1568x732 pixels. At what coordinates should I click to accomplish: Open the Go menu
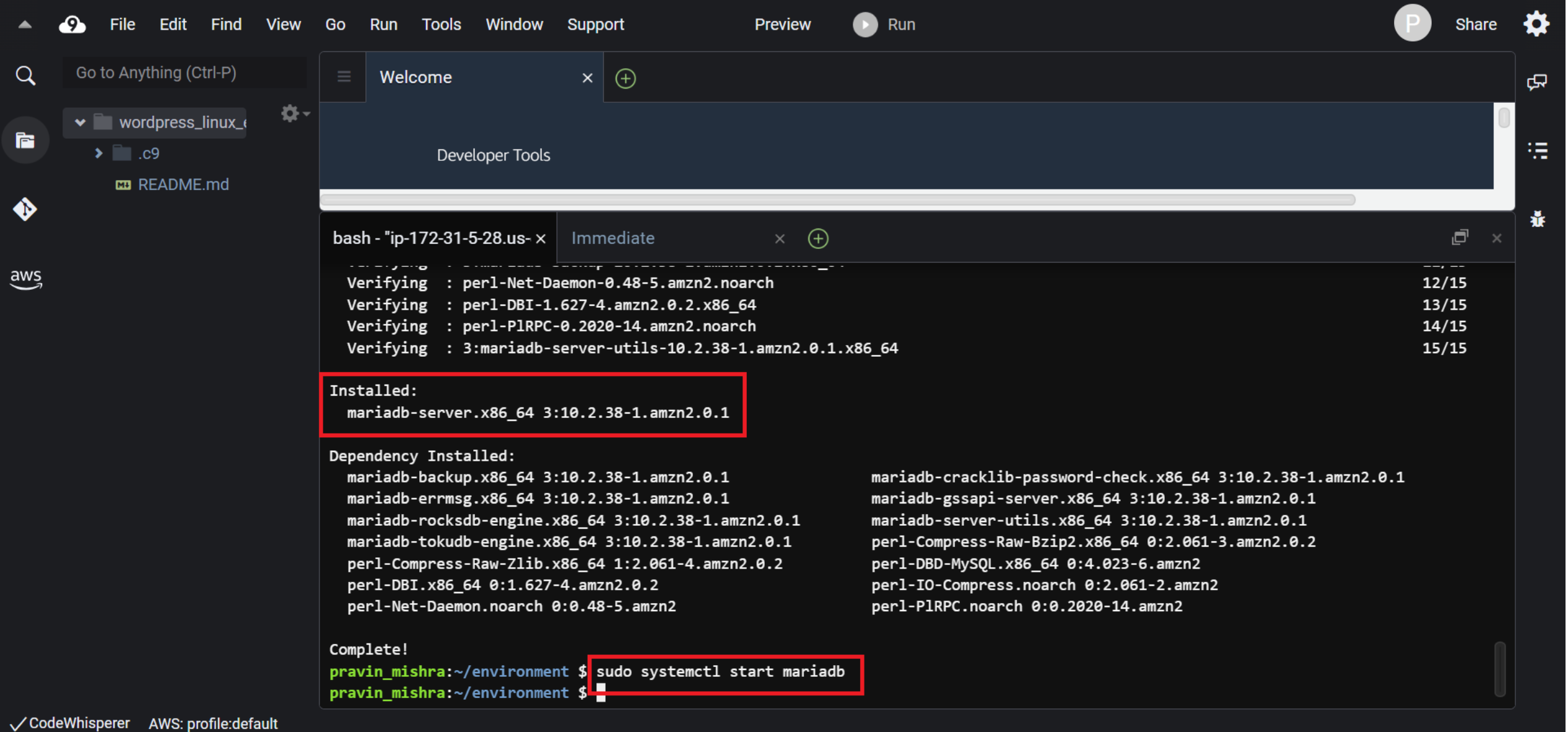[335, 24]
